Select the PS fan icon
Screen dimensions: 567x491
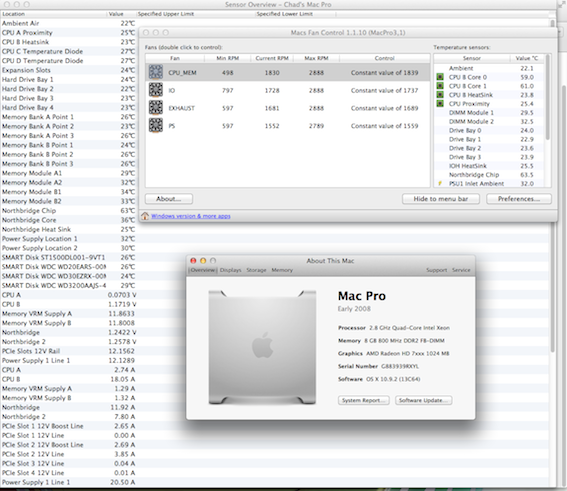point(156,125)
